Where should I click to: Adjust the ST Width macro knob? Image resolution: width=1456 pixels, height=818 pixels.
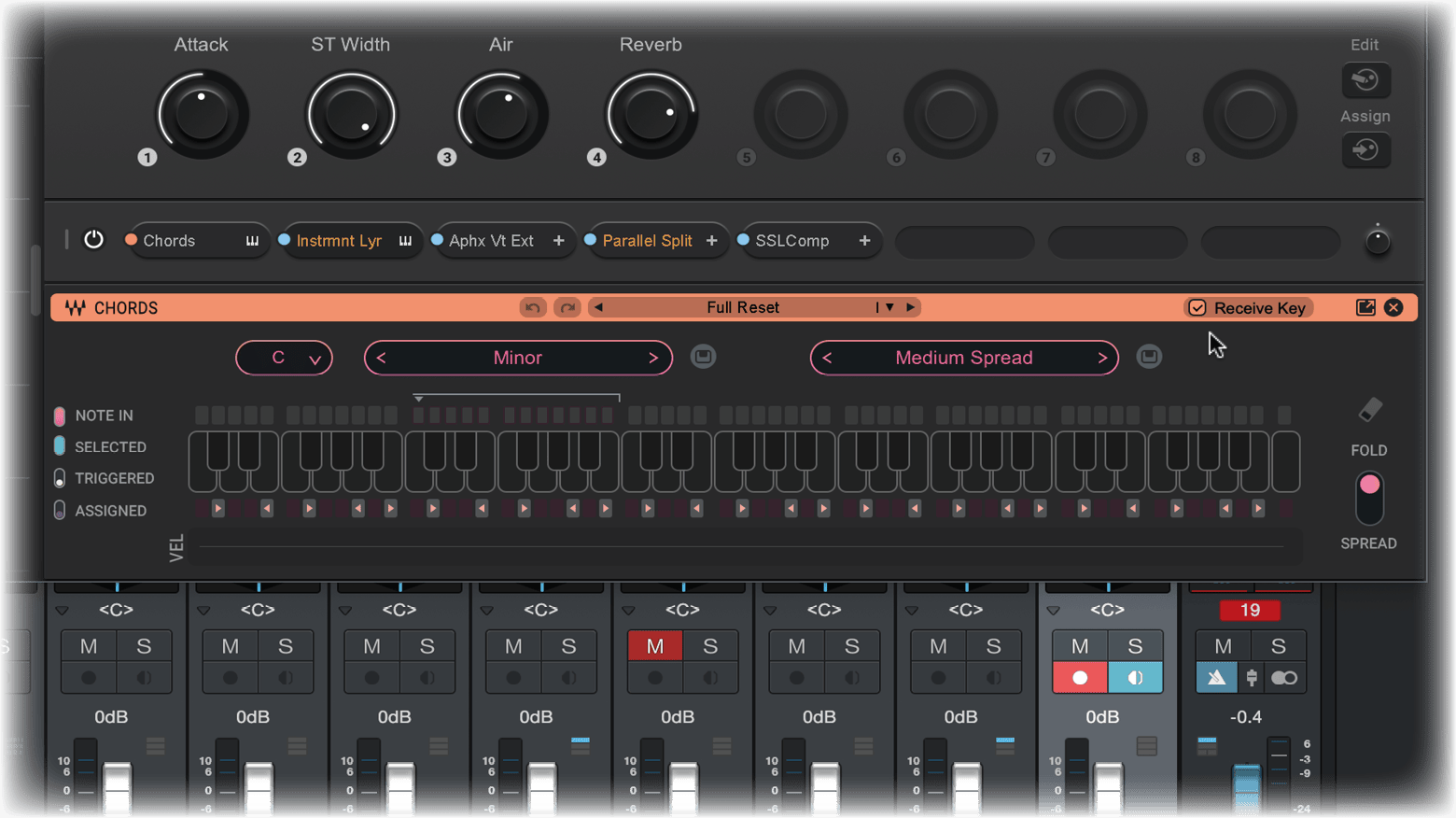point(351,115)
